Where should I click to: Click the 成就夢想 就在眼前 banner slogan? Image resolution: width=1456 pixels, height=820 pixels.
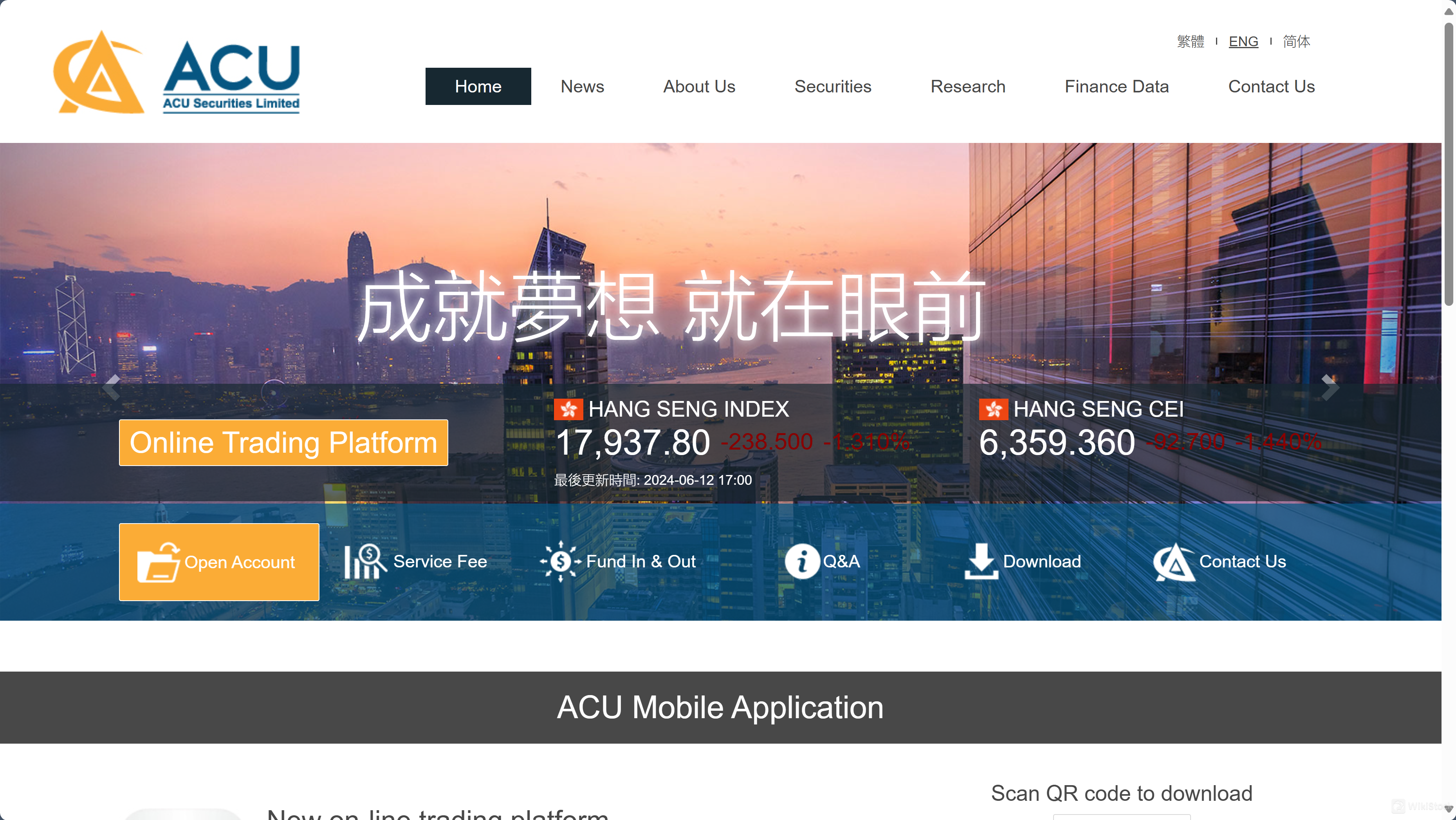coord(671,306)
